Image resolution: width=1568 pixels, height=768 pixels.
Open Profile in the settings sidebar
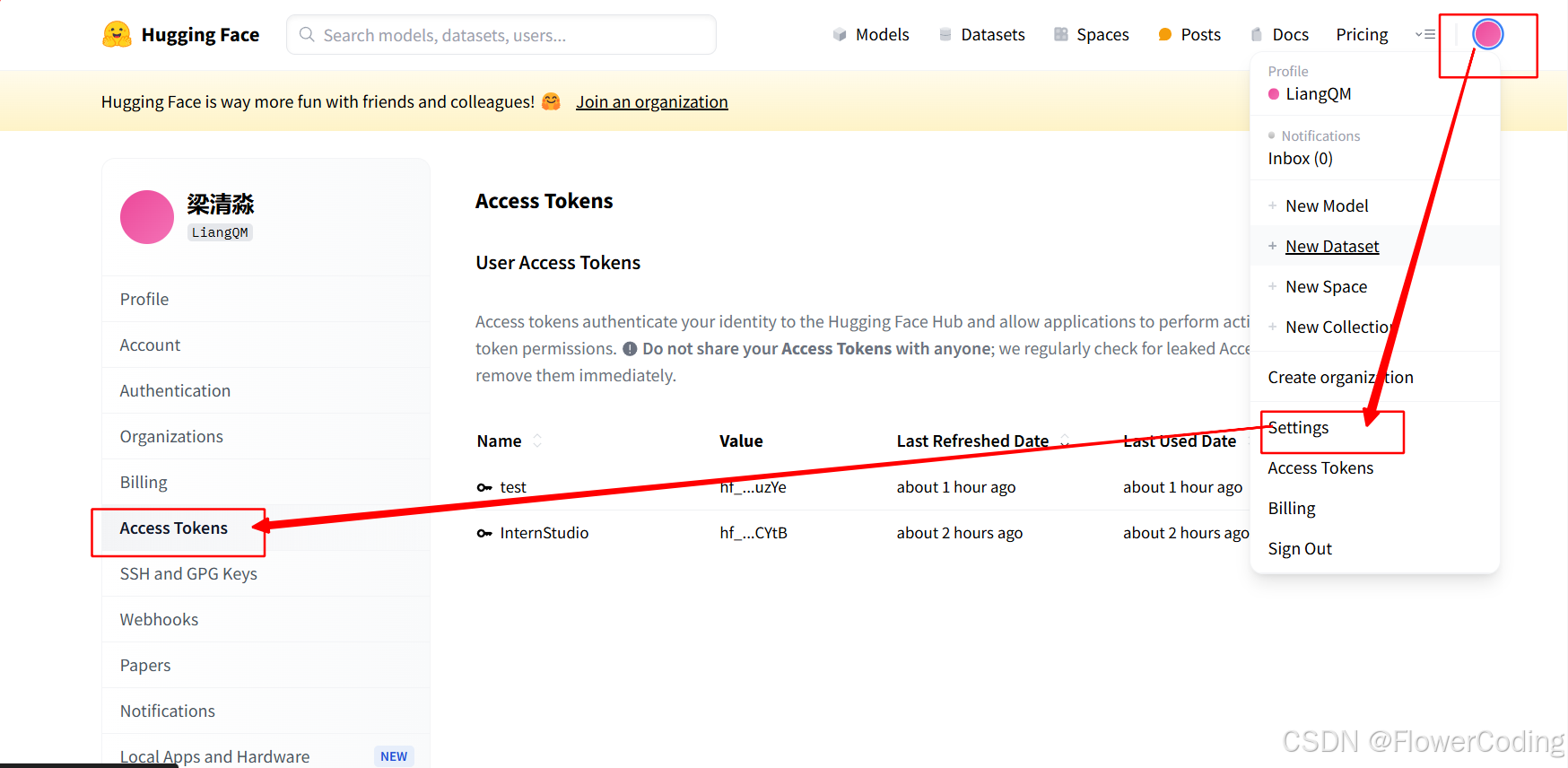266,299
